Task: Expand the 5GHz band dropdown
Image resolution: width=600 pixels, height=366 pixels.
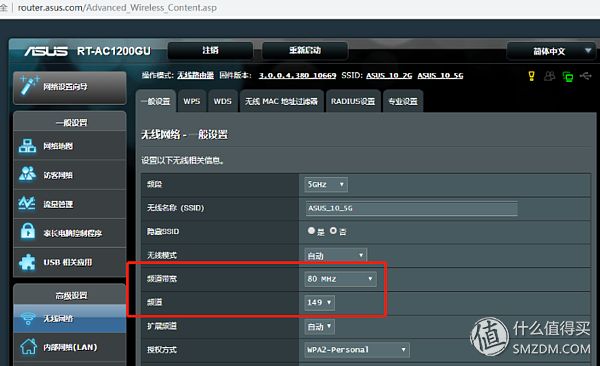Action: [326, 185]
